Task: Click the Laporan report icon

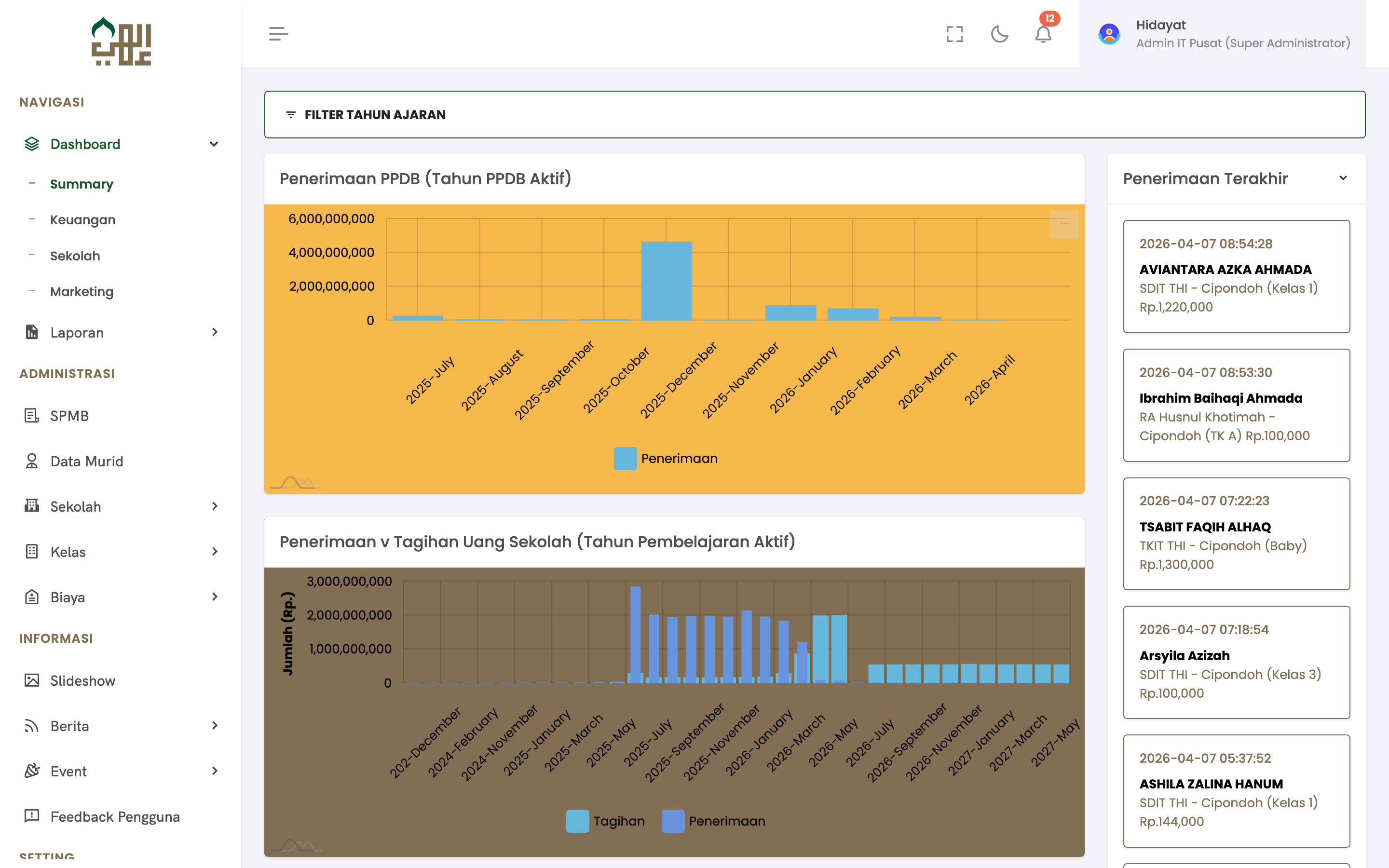Action: tap(32, 332)
